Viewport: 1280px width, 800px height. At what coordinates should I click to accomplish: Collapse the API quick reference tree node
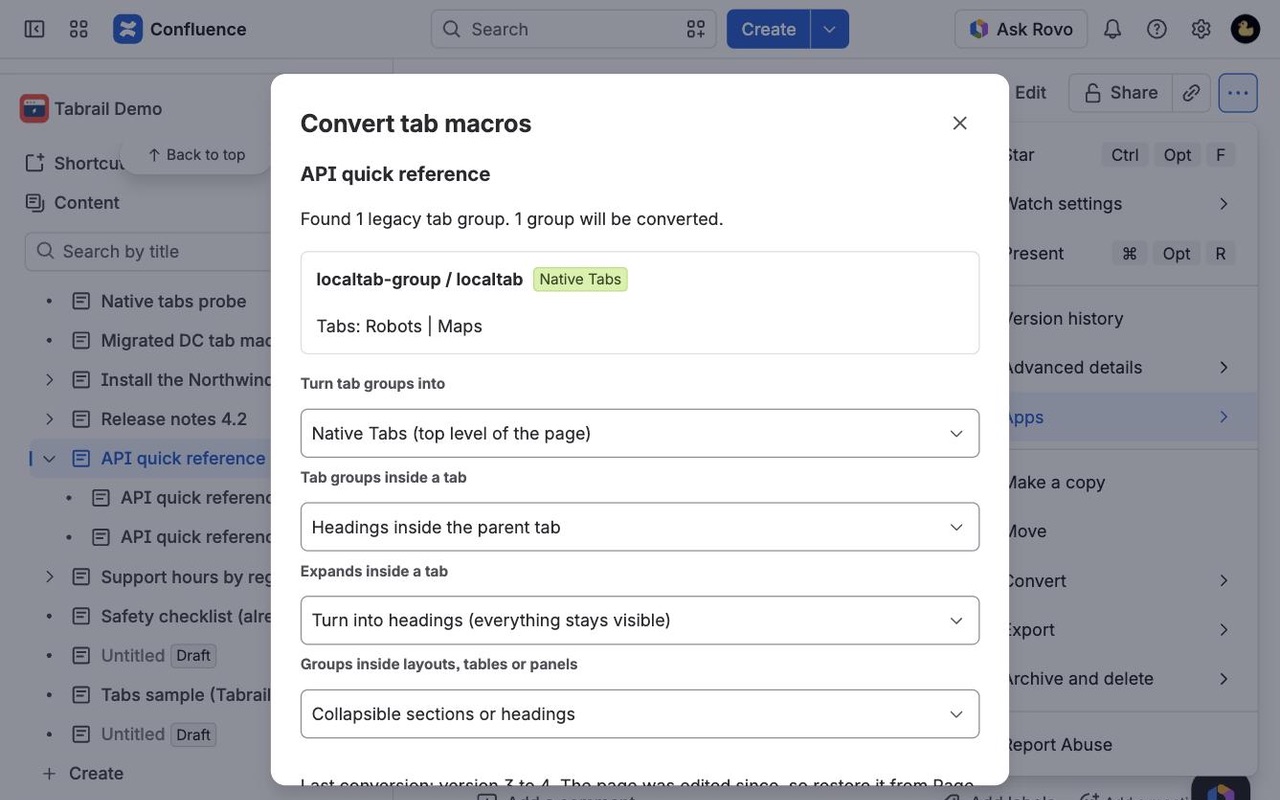(x=49, y=459)
